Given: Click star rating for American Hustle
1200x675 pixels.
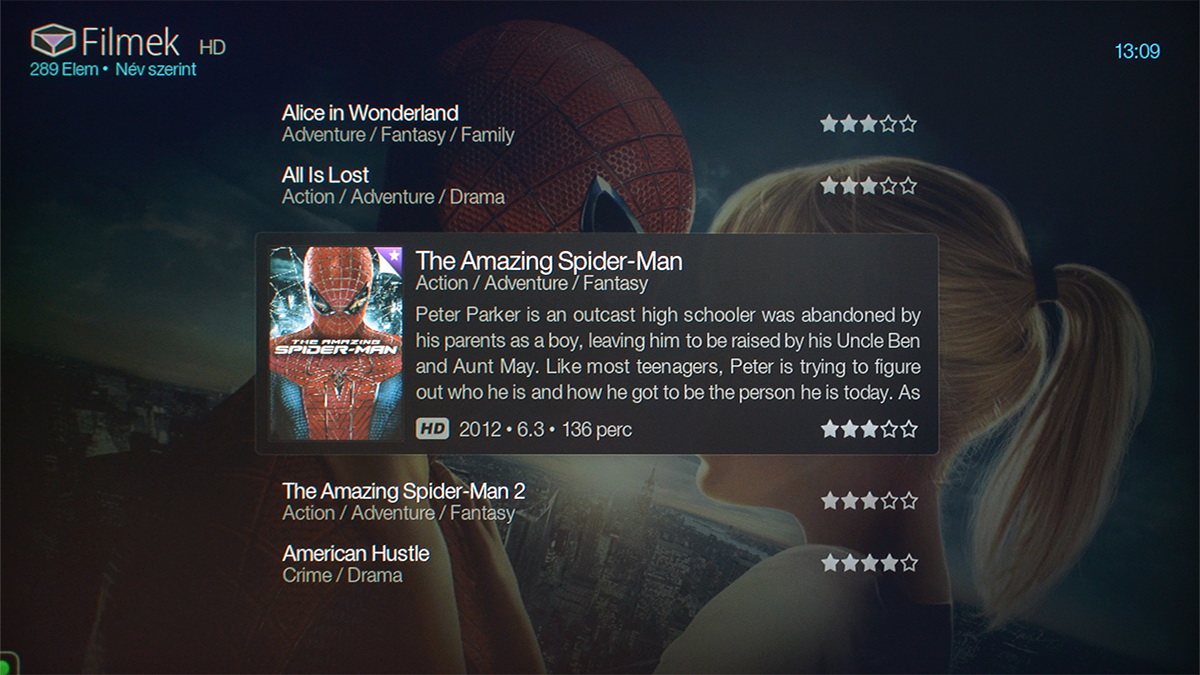Looking at the screenshot, I should 869,563.
